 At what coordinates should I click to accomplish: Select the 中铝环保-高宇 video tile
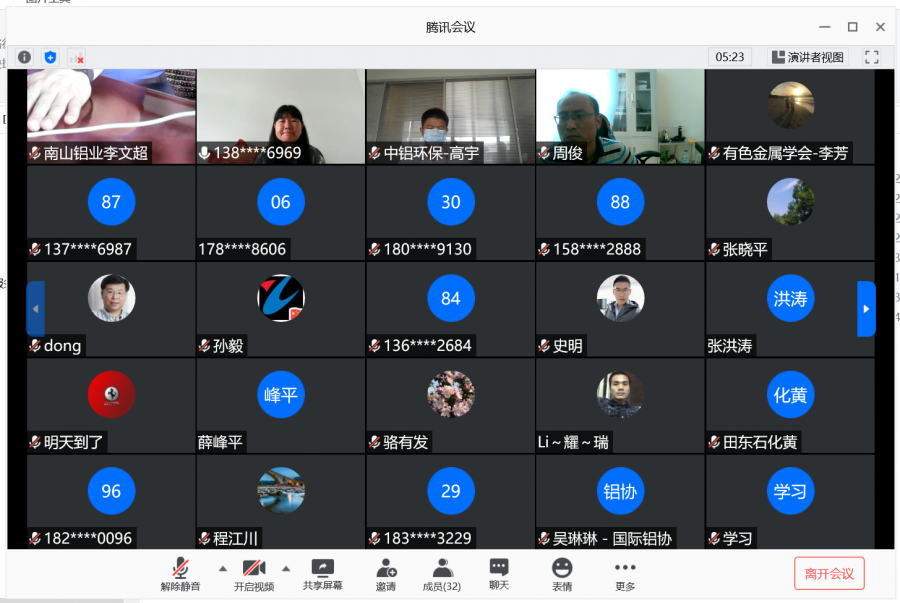[450, 115]
